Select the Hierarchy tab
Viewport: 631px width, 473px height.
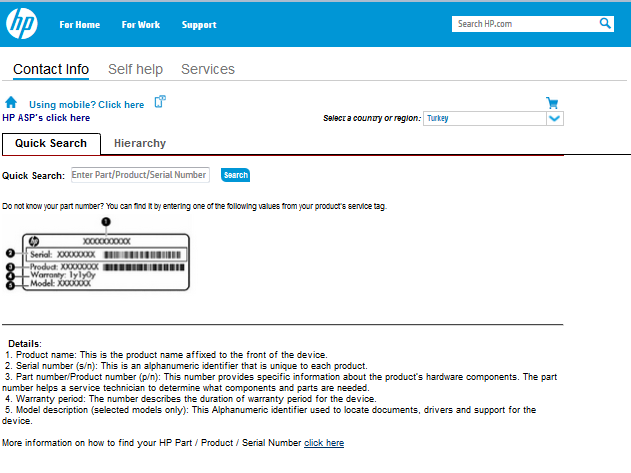(x=140, y=144)
